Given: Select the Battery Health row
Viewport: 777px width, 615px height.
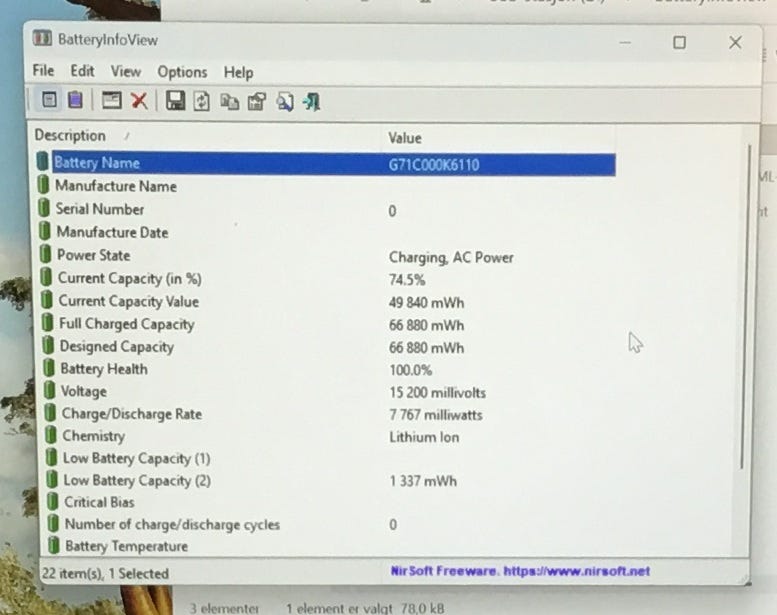Looking at the screenshot, I should tap(330, 369).
